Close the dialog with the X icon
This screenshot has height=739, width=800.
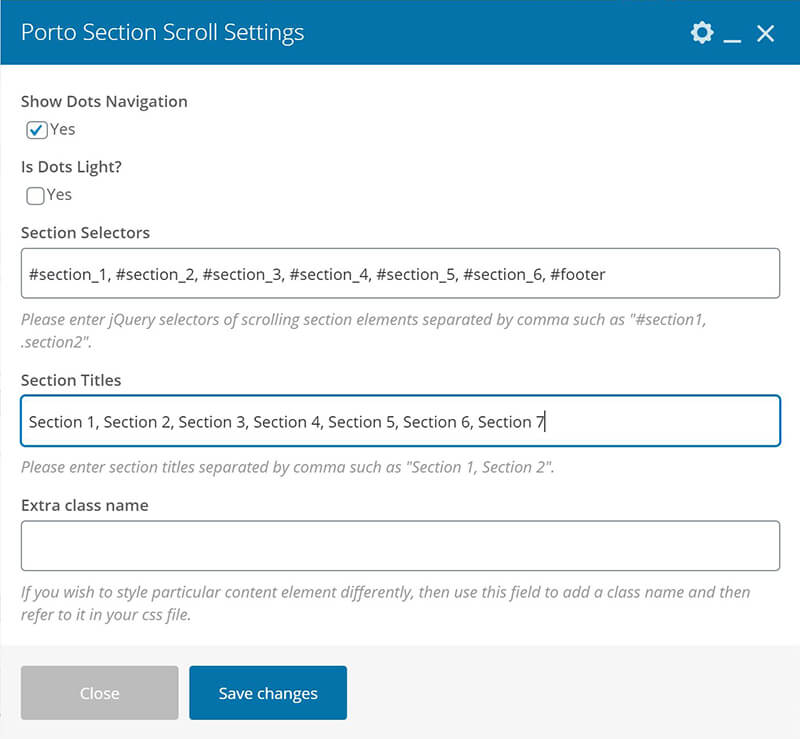coord(766,33)
